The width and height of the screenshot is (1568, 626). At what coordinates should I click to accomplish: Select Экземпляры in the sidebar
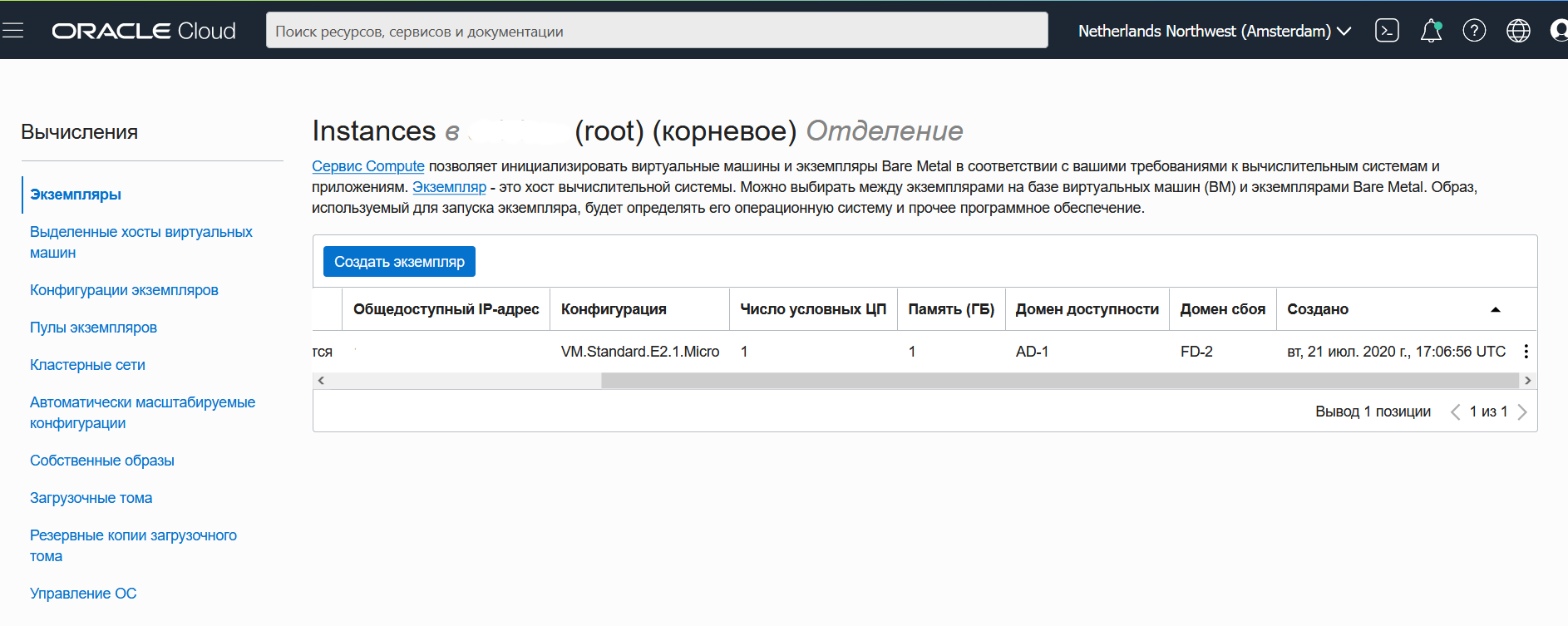pos(76,195)
